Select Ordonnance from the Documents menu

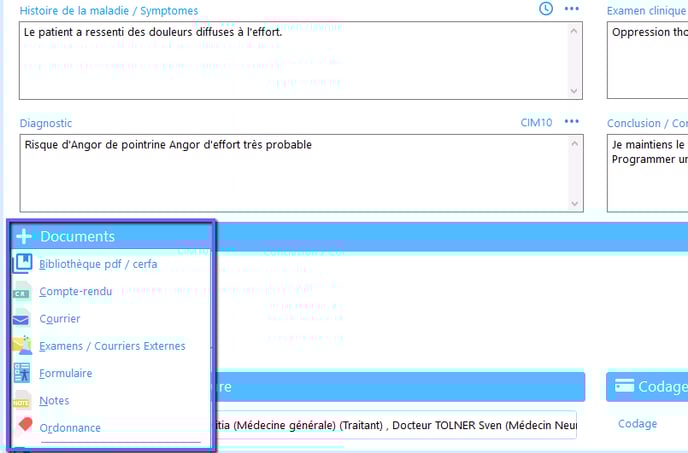pos(70,427)
